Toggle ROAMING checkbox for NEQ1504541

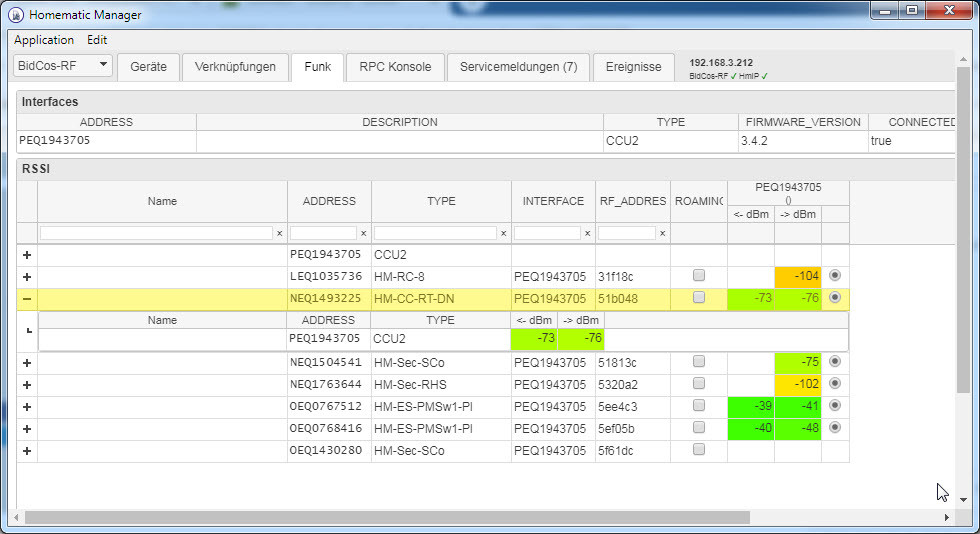click(699, 361)
